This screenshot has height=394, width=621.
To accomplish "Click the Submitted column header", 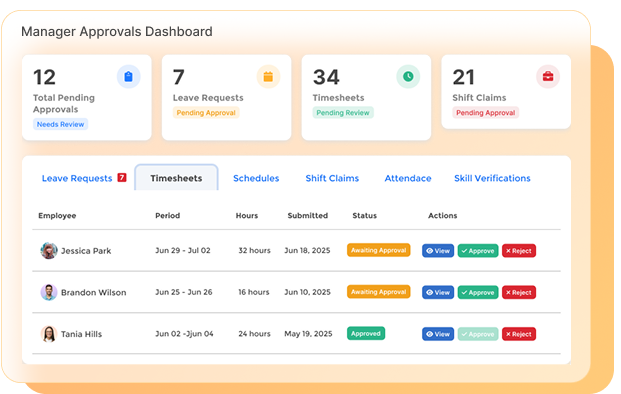I will click(x=308, y=215).
